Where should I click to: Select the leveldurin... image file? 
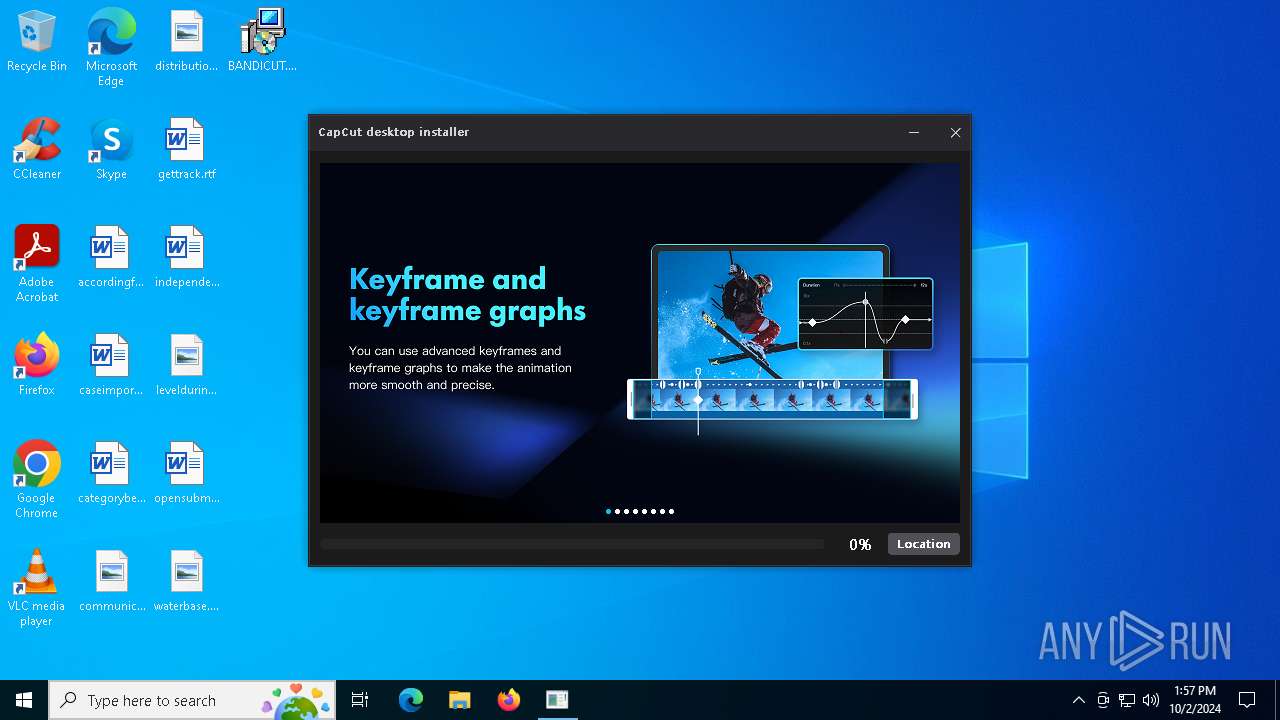point(186,366)
